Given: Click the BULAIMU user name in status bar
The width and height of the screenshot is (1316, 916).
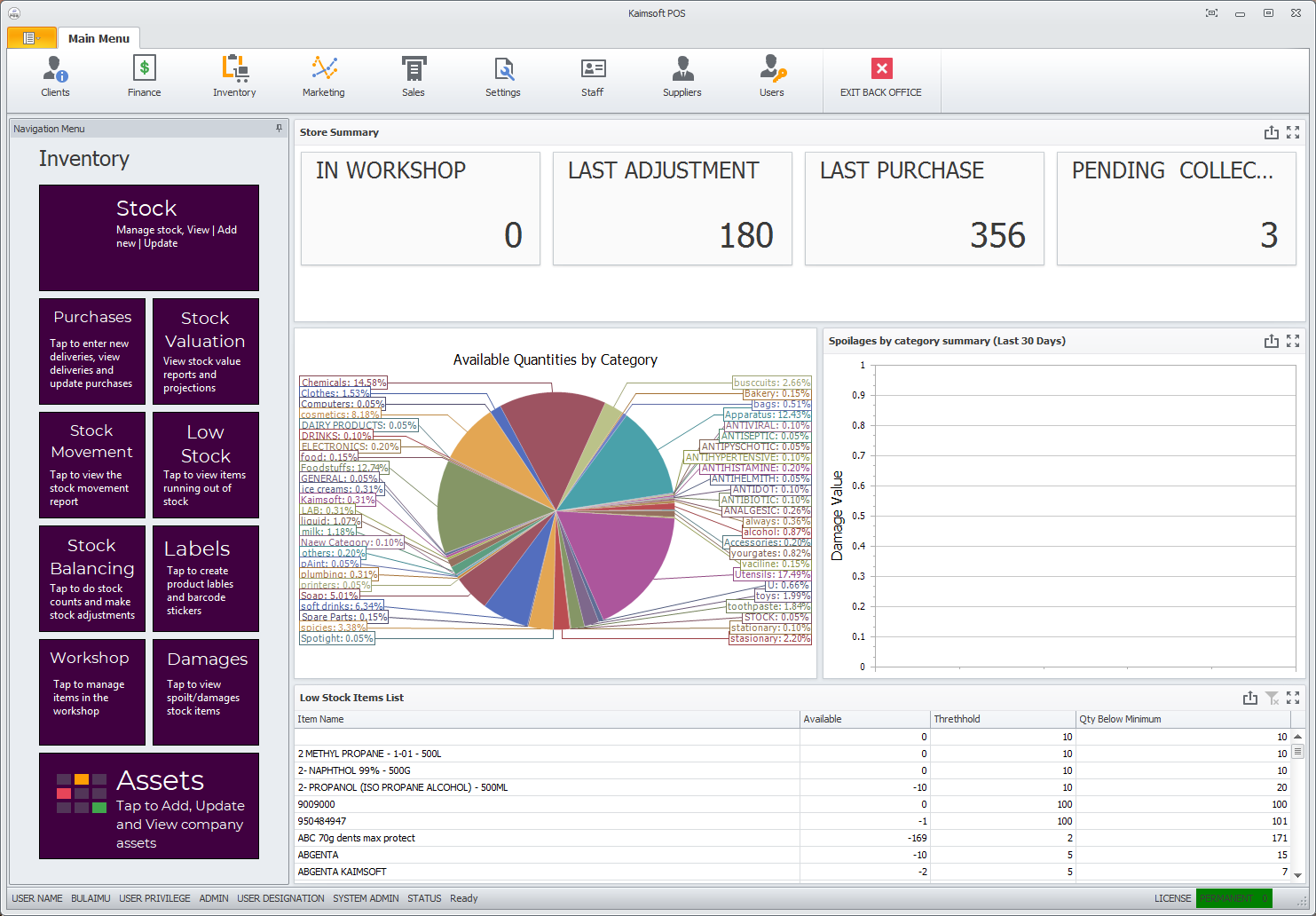Looking at the screenshot, I should click(91, 898).
